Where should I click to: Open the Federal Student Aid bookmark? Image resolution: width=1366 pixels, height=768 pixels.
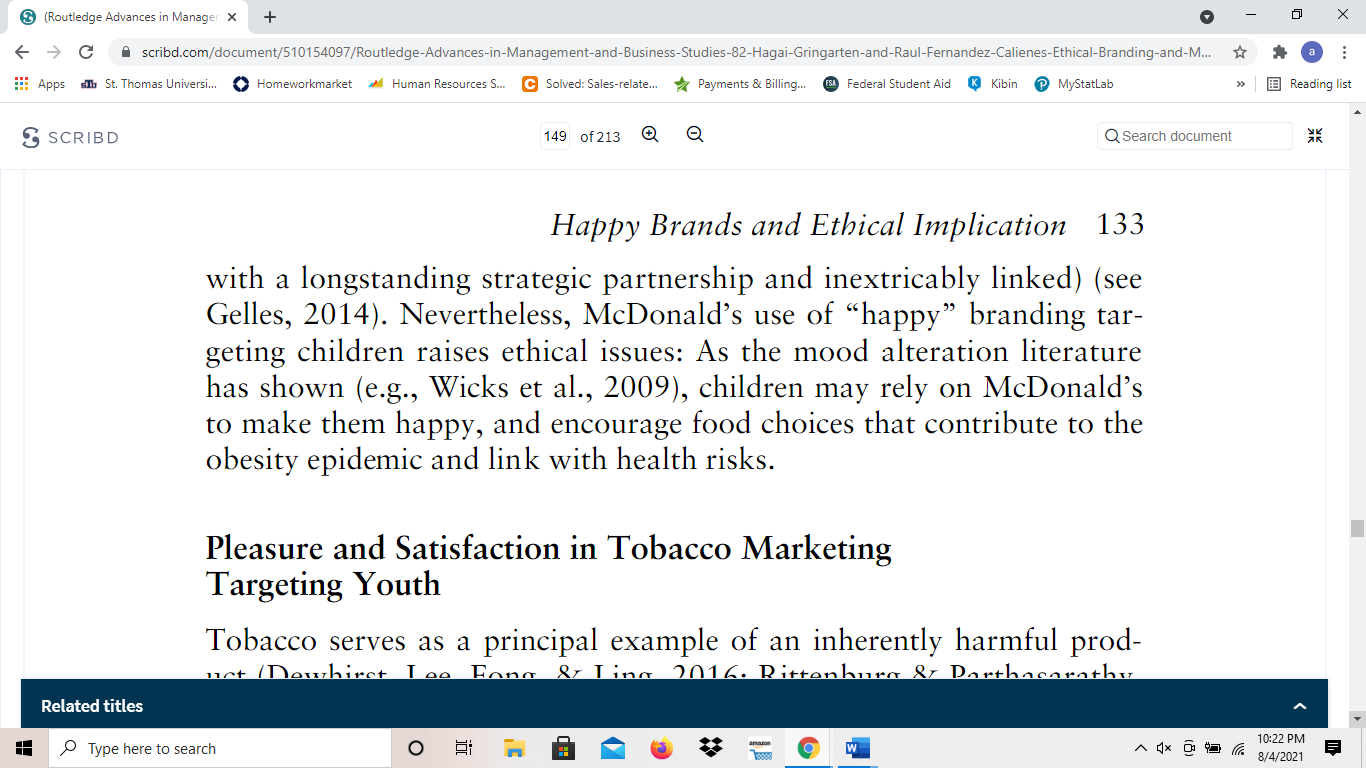coord(887,84)
